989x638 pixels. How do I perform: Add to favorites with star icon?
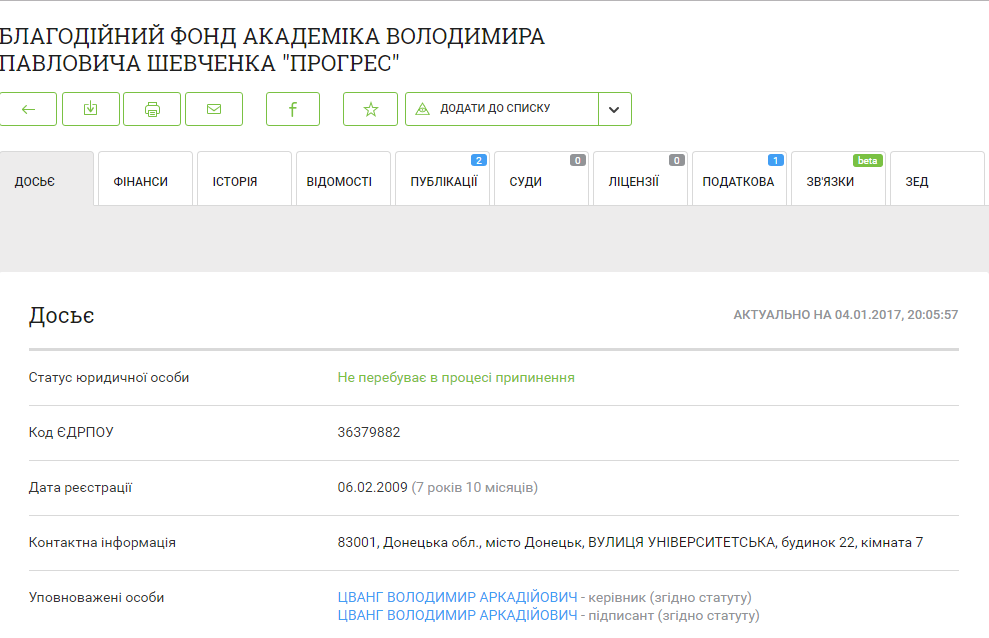[x=370, y=109]
